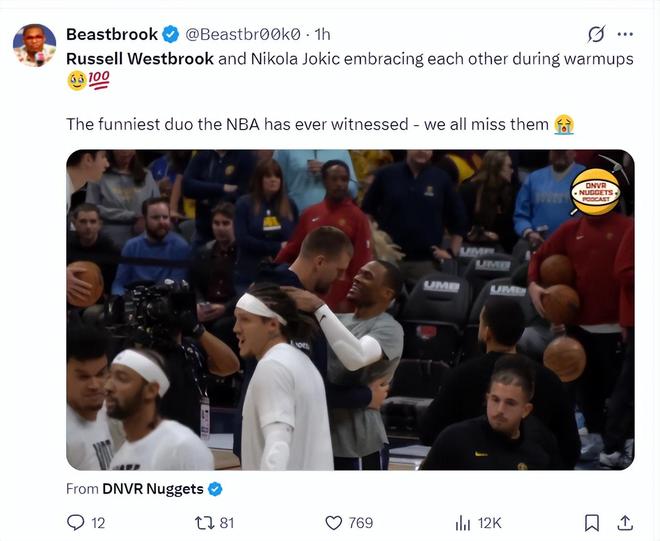Open the DNVR Nuggets source link
Image resolution: width=660 pixels, height=541 pixels.
coord(153,489)
